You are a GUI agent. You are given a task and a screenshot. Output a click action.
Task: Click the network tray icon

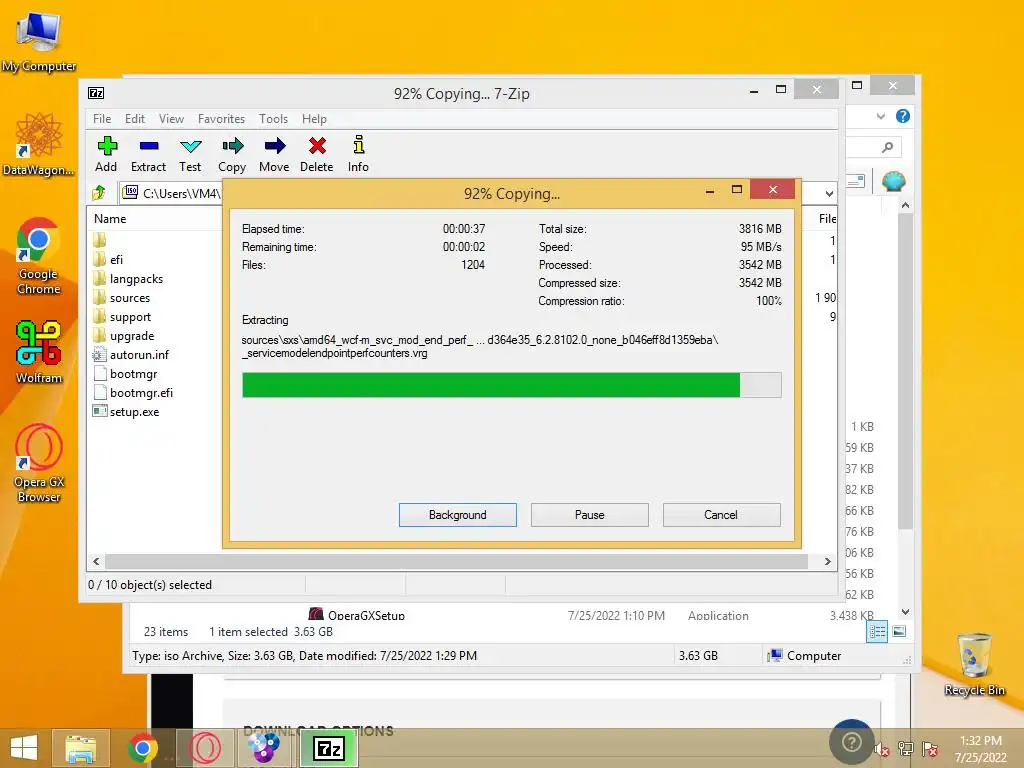coord(906,750)
